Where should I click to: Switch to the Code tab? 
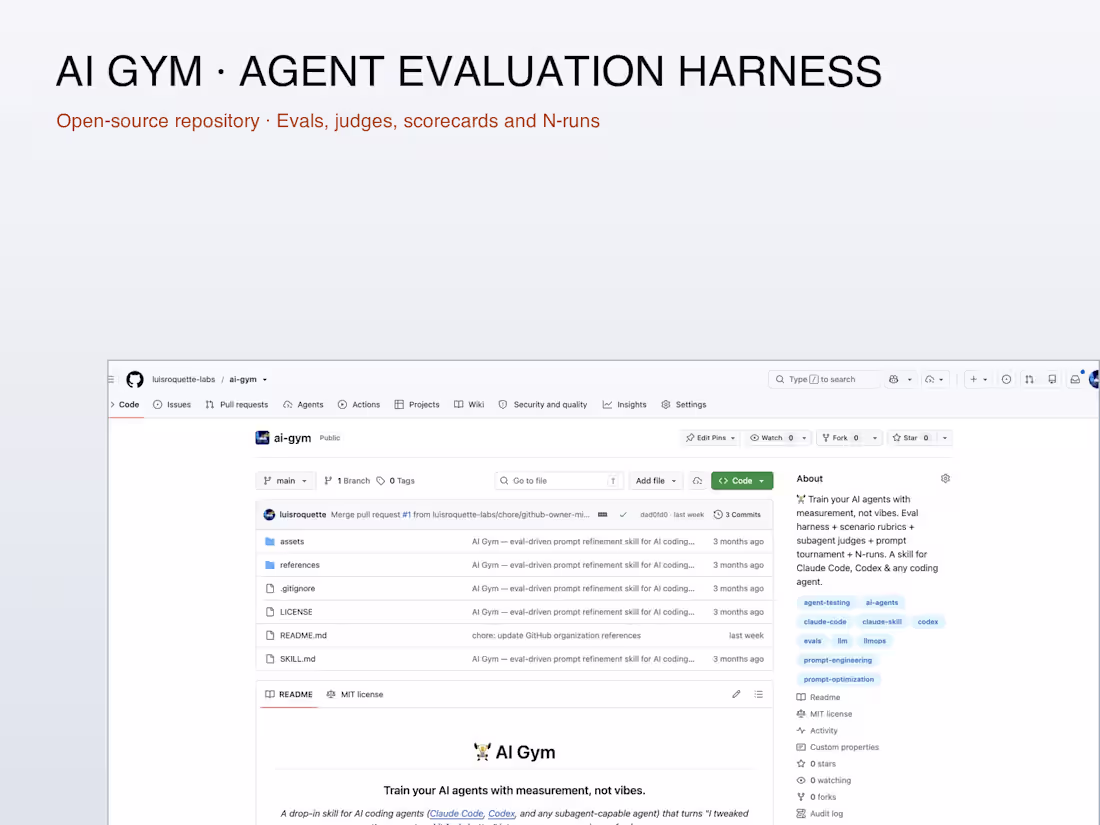pyautogui.click(x=126, y=405)
